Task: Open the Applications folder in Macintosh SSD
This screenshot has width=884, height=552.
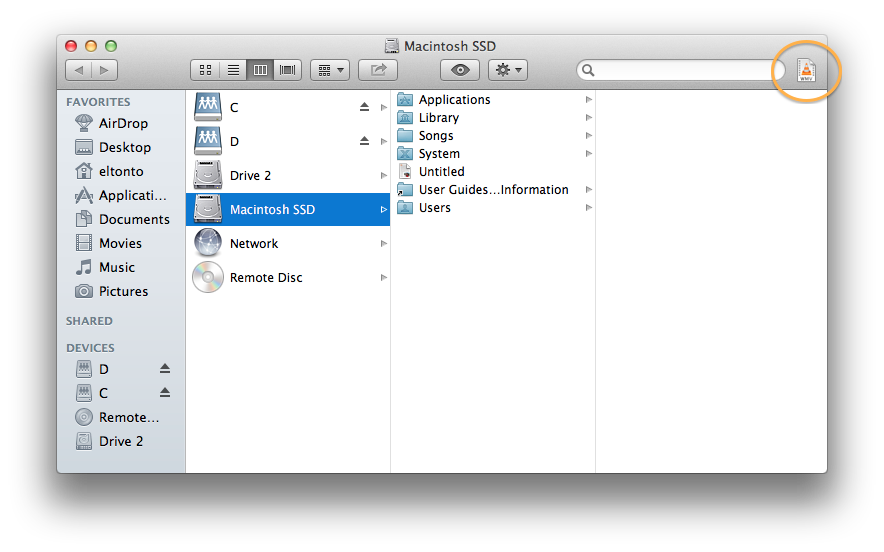Action: [493, 100]
